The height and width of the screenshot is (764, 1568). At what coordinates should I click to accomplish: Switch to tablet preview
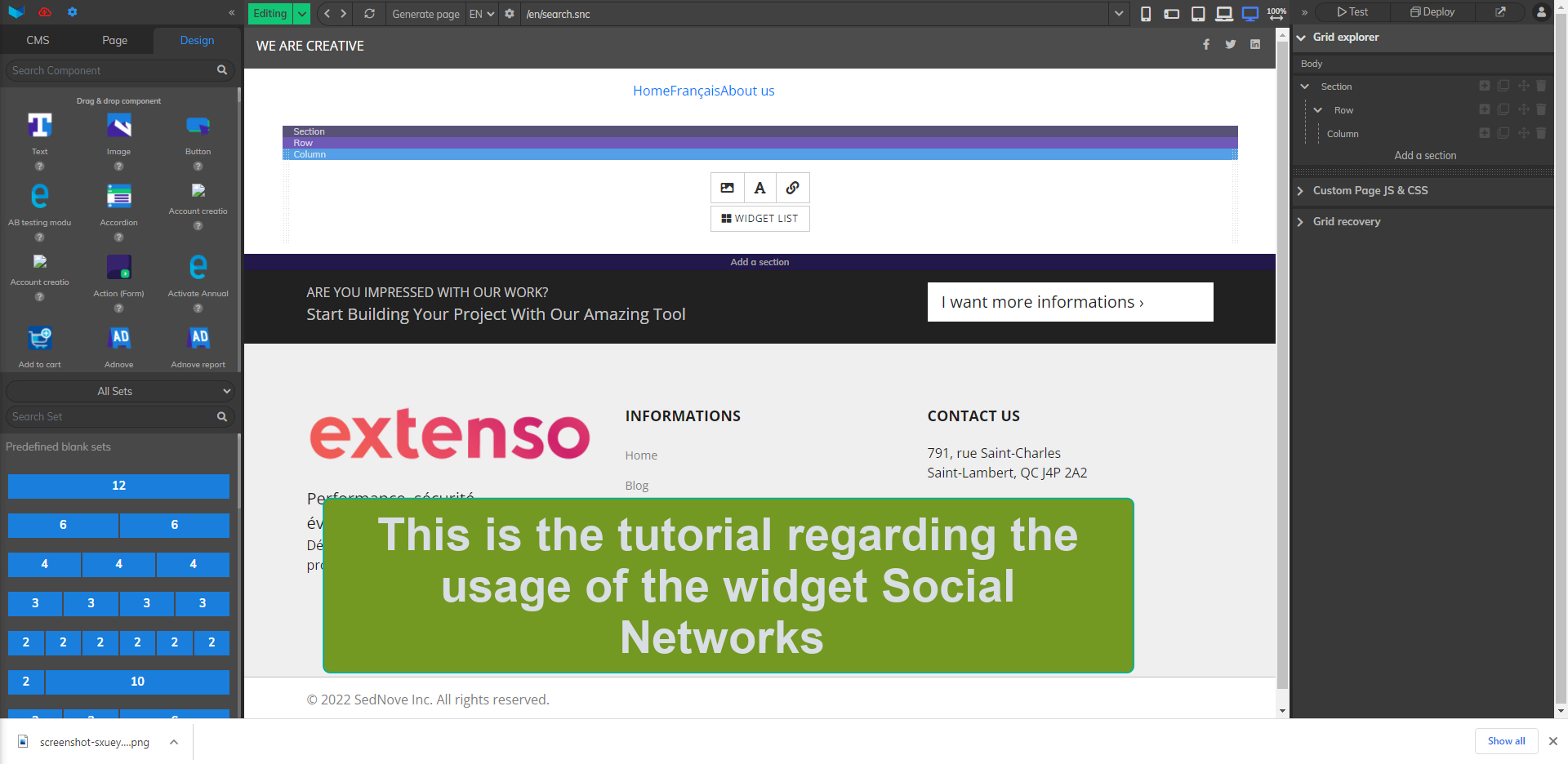tap(1198, 14)
